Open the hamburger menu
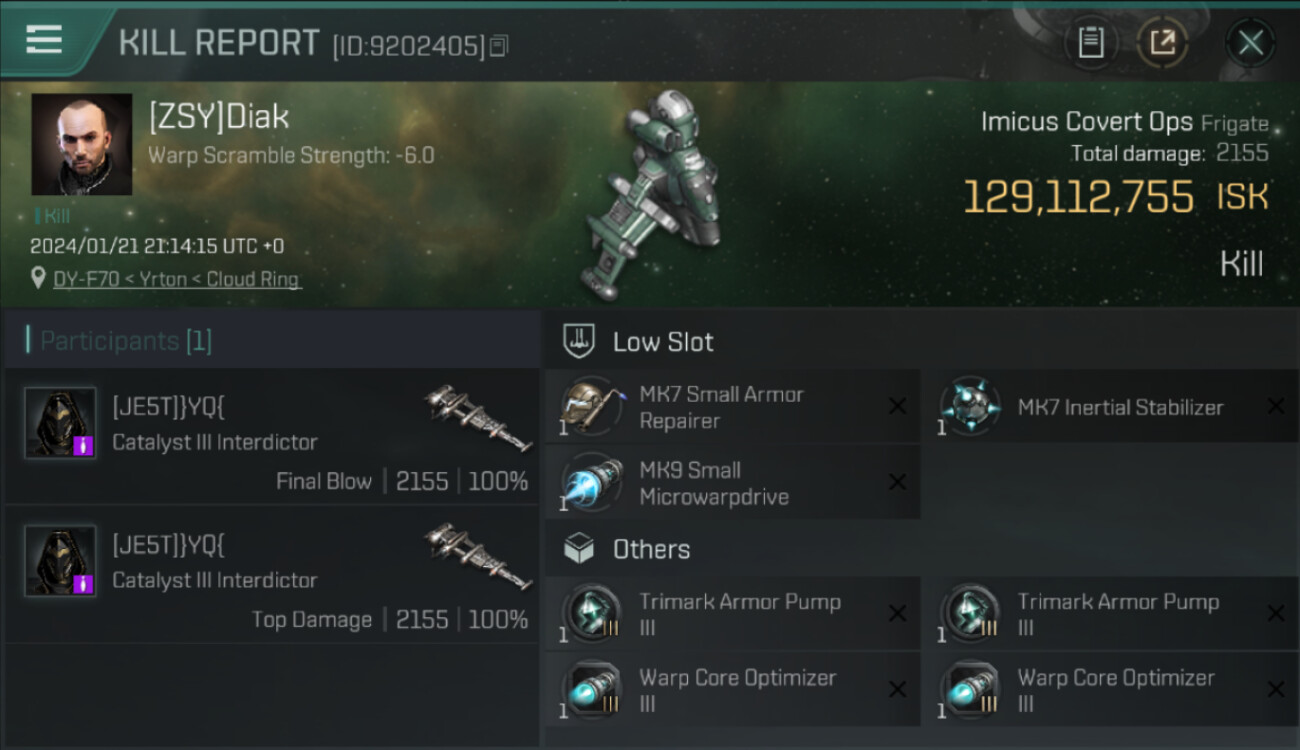1300x750 pixels. 45,39
